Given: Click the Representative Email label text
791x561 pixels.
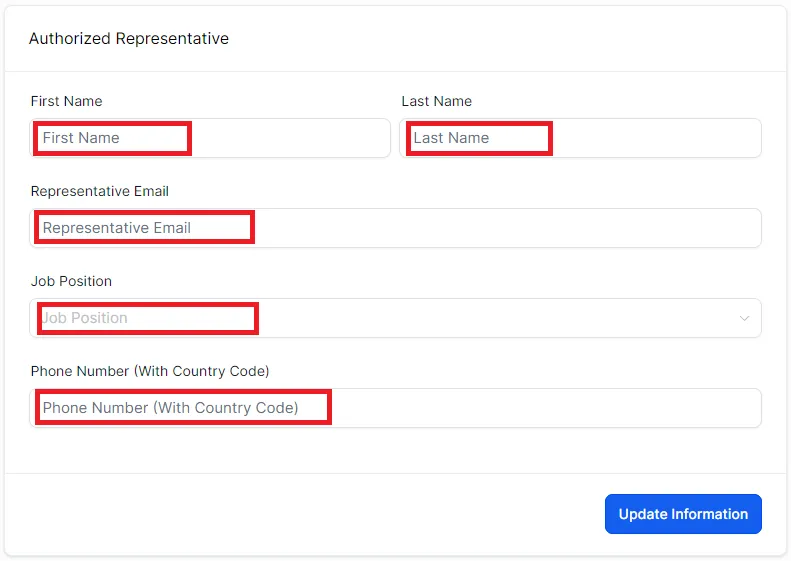Looking at the screenshot, I should tap(100, 191).
